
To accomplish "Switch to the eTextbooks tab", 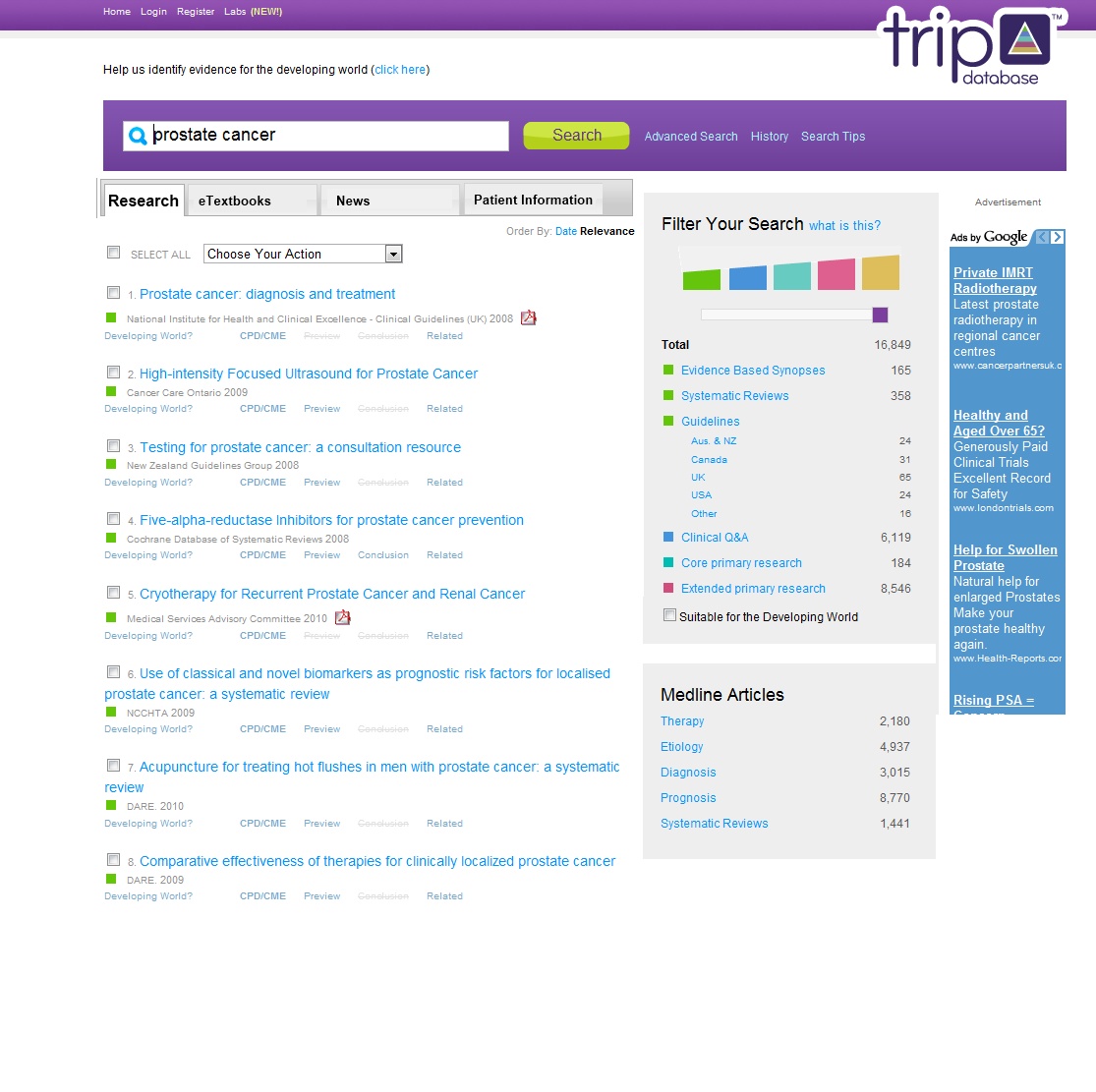I will [235, 201].
